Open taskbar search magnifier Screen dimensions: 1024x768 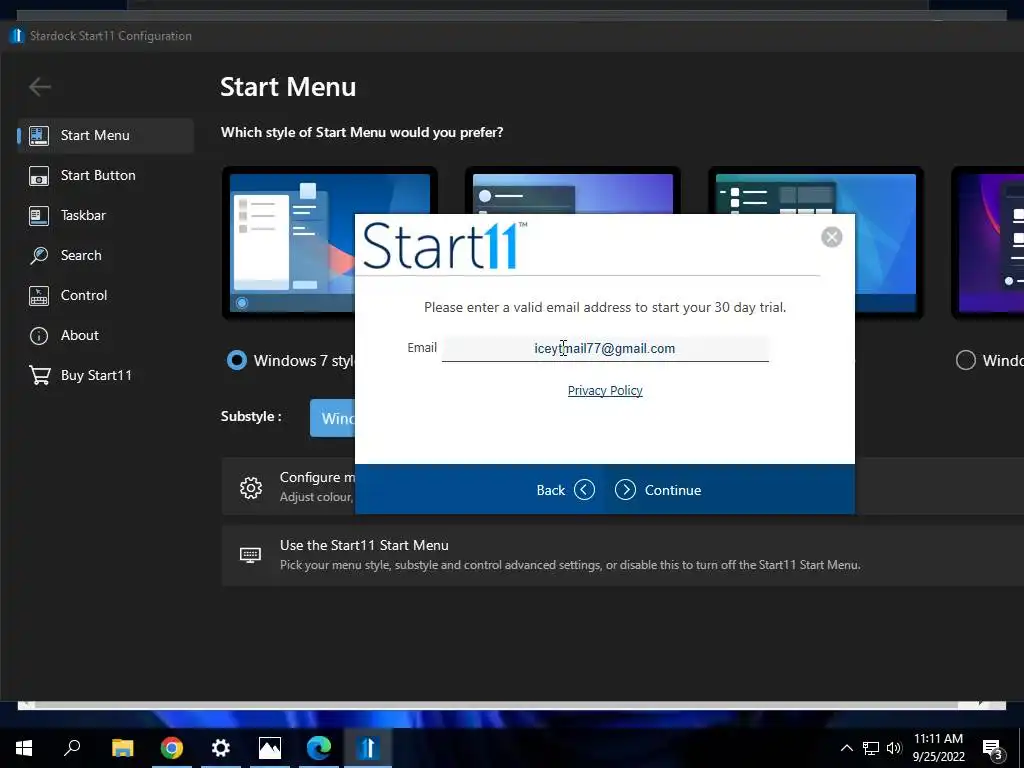[72, 748]
